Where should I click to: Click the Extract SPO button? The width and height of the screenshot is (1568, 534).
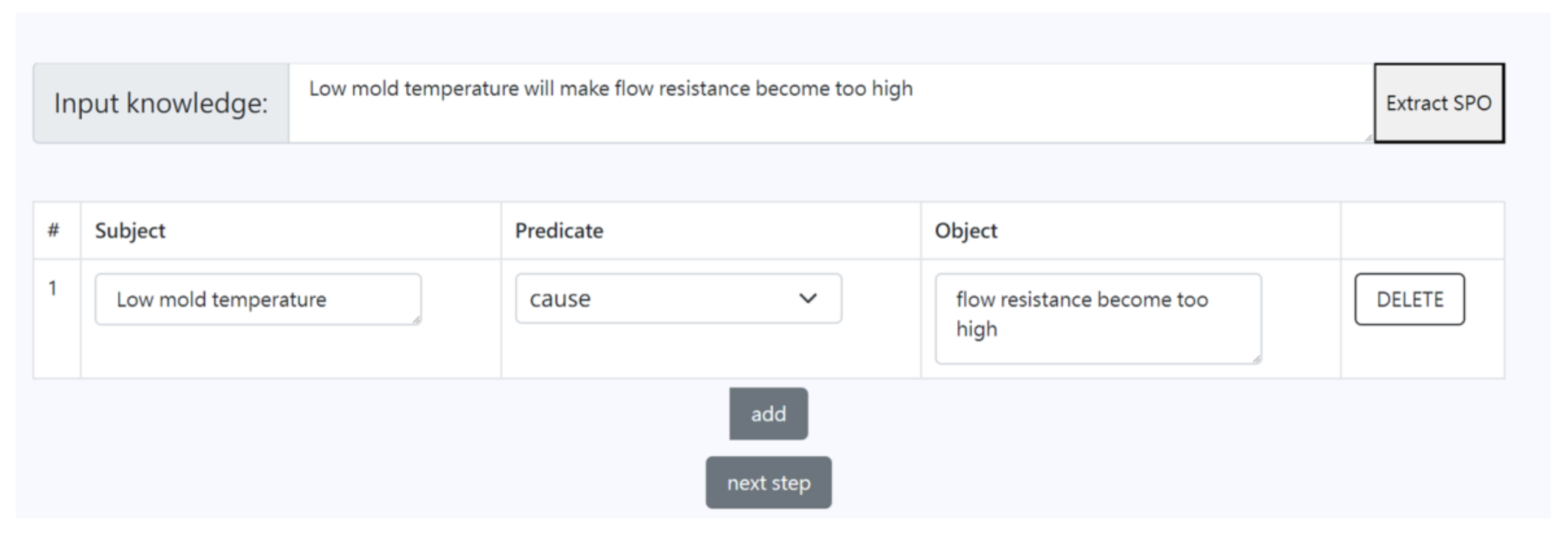pos(1438,103)
